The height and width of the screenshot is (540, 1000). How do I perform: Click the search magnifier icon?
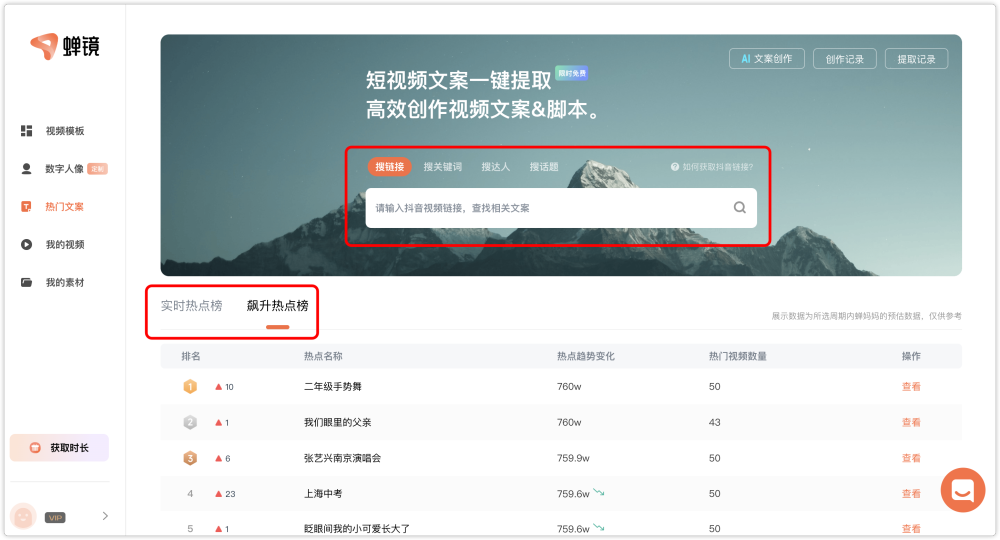coord(740,208)
